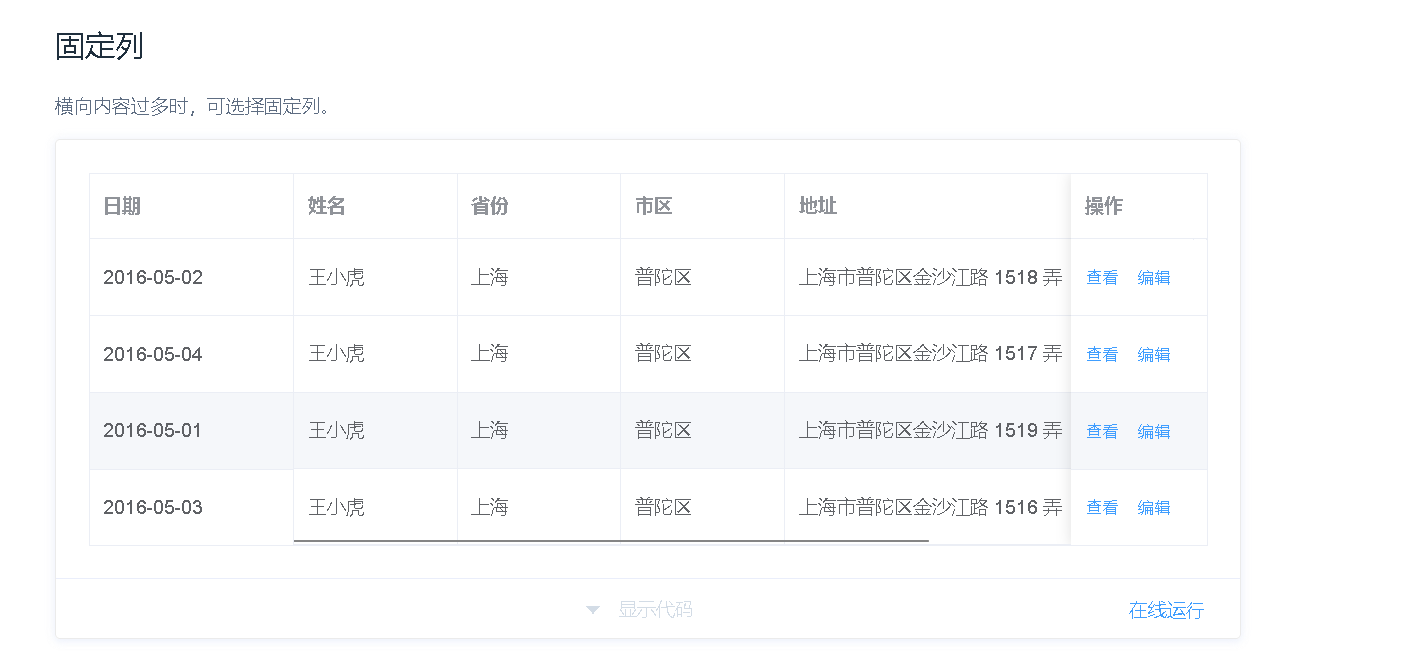Open the 在线运行 link

1166,610
